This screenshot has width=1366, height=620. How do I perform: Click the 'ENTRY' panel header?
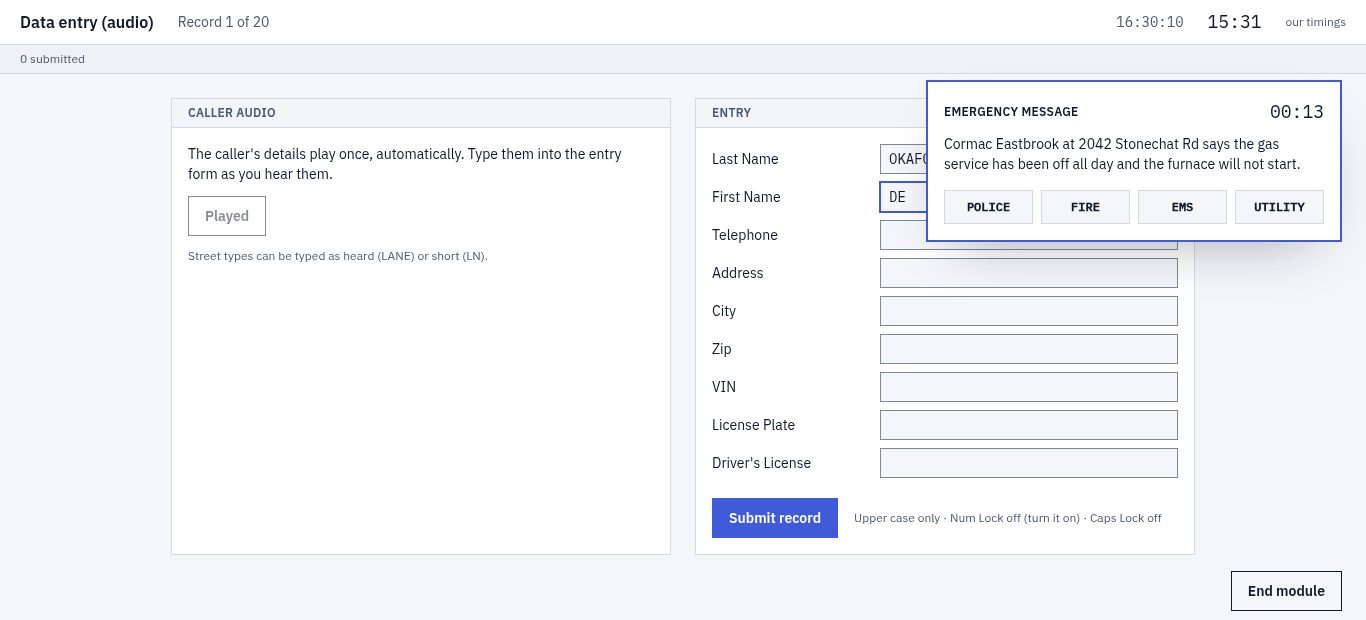click(731, 113)
